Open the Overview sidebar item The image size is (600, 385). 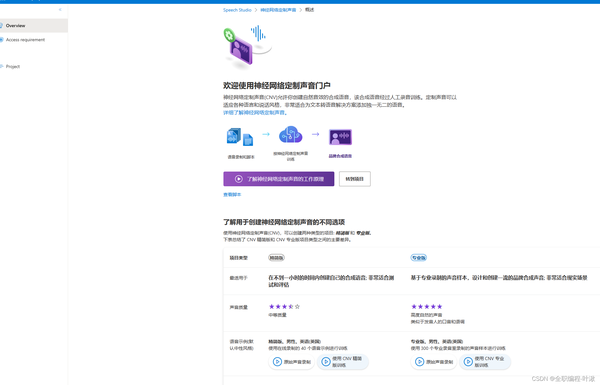34,26
